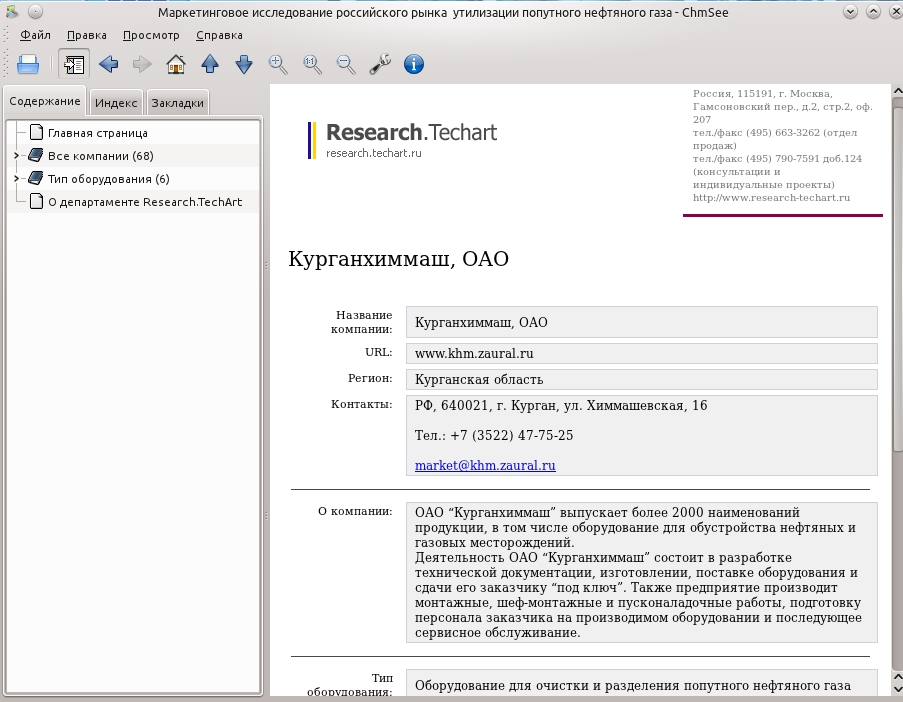
Task: Jump to previous page up arrow icon
Action: (x=210, y=64)
